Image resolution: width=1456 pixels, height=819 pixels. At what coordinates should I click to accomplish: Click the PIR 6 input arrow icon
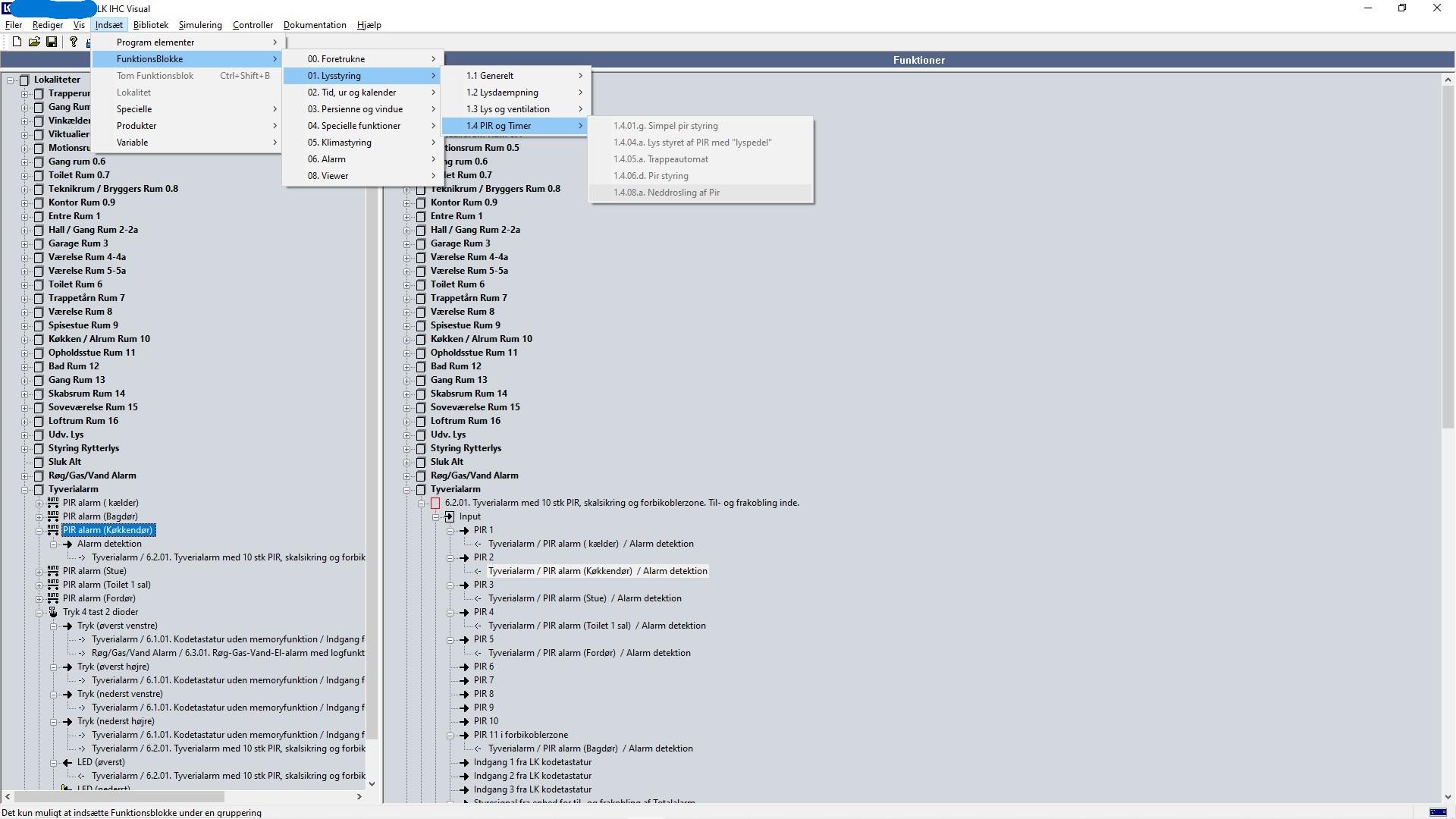(x=464, y=667)
